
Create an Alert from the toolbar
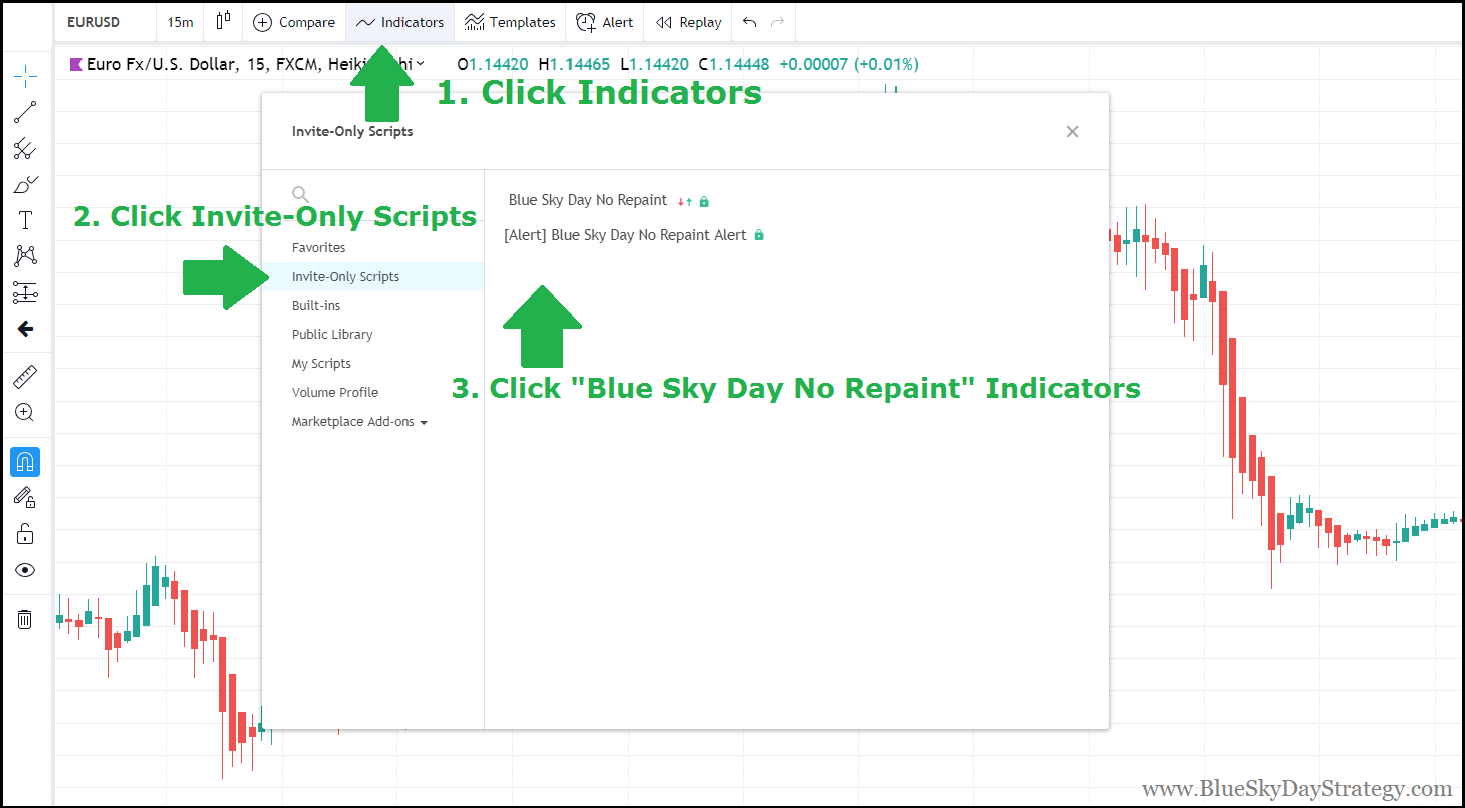coord(605,22)
